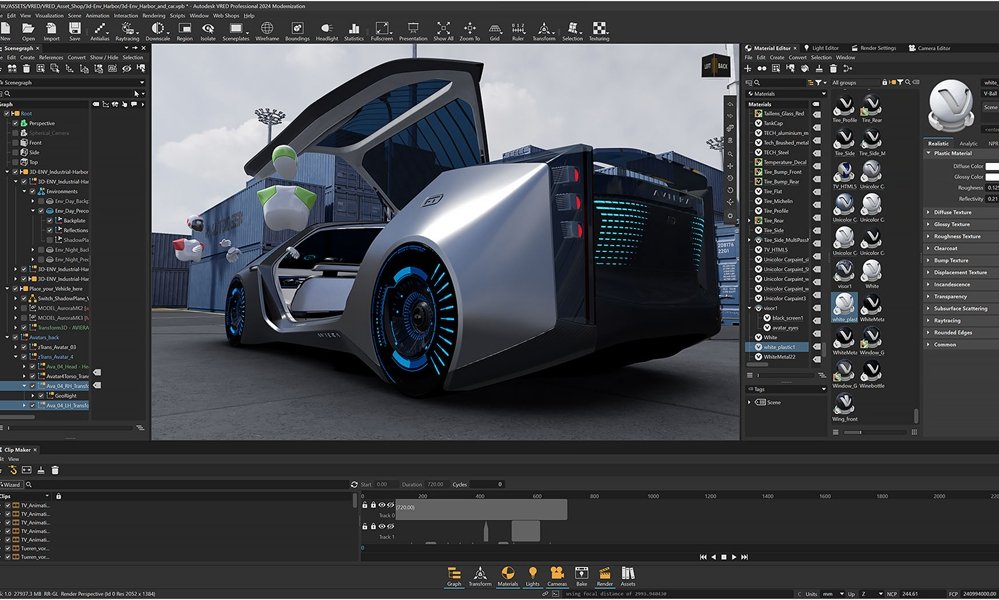Viewport: 999px width, 600px height.
Task: Toggle checkbox of Backplate node in Scenegraph
Action: [50, 220]
